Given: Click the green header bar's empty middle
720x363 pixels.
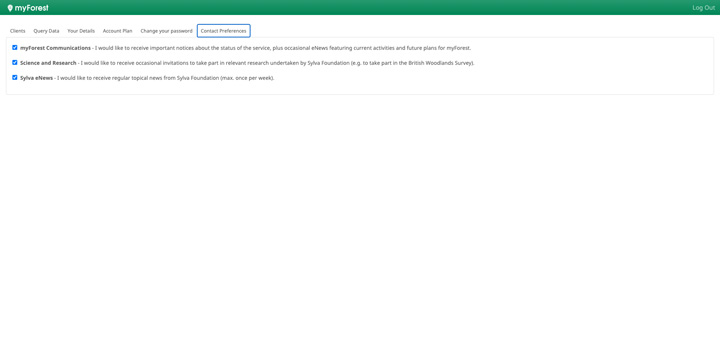Looking at the screenshot, I should [x=367, y=7].
